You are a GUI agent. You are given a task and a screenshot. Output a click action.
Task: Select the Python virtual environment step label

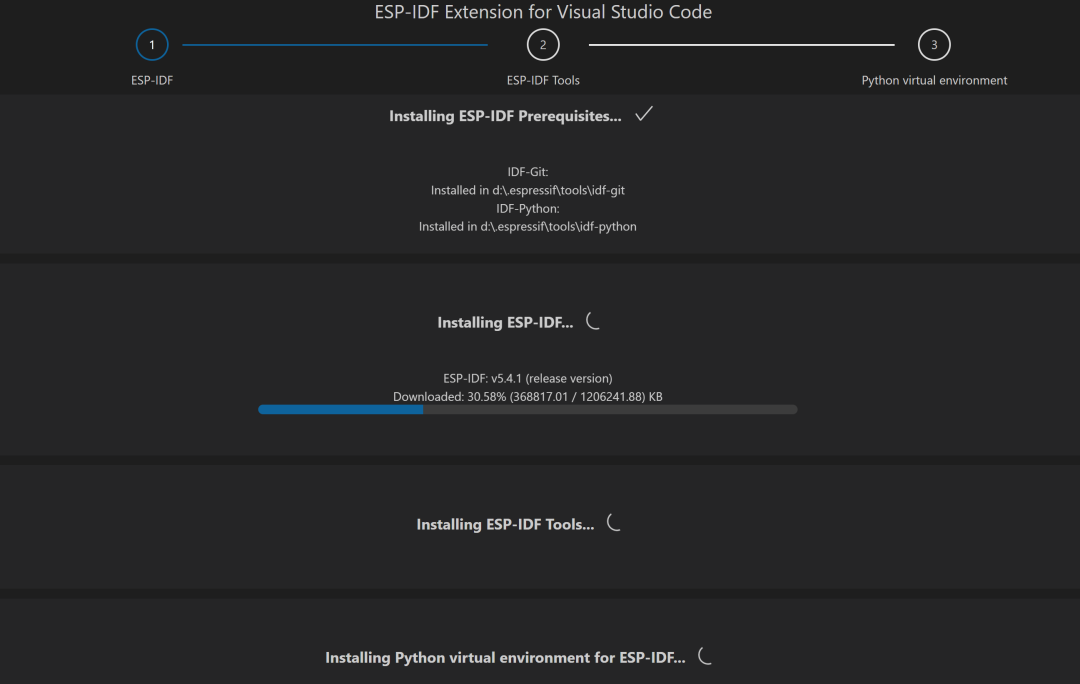tap(934, 80)
